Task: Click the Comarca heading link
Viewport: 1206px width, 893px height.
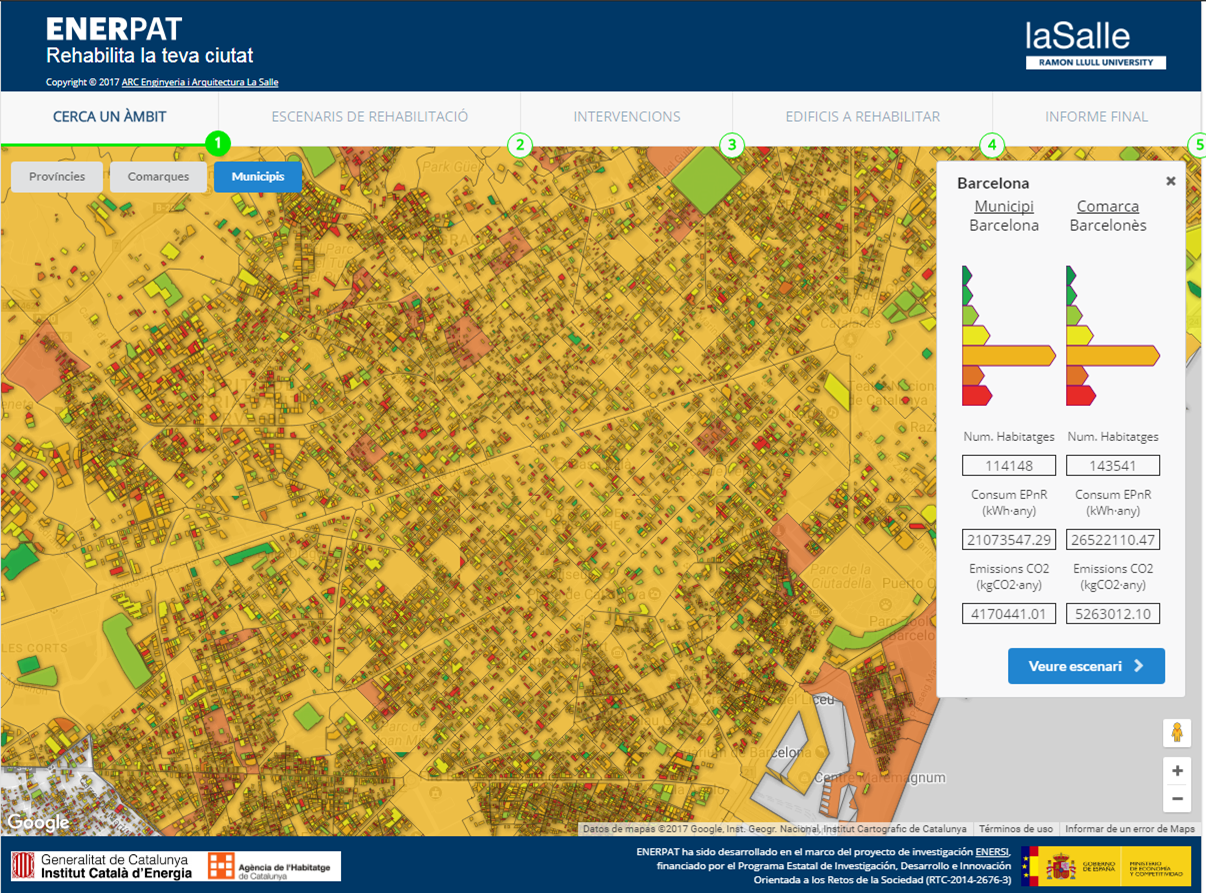Action: 1108,206
